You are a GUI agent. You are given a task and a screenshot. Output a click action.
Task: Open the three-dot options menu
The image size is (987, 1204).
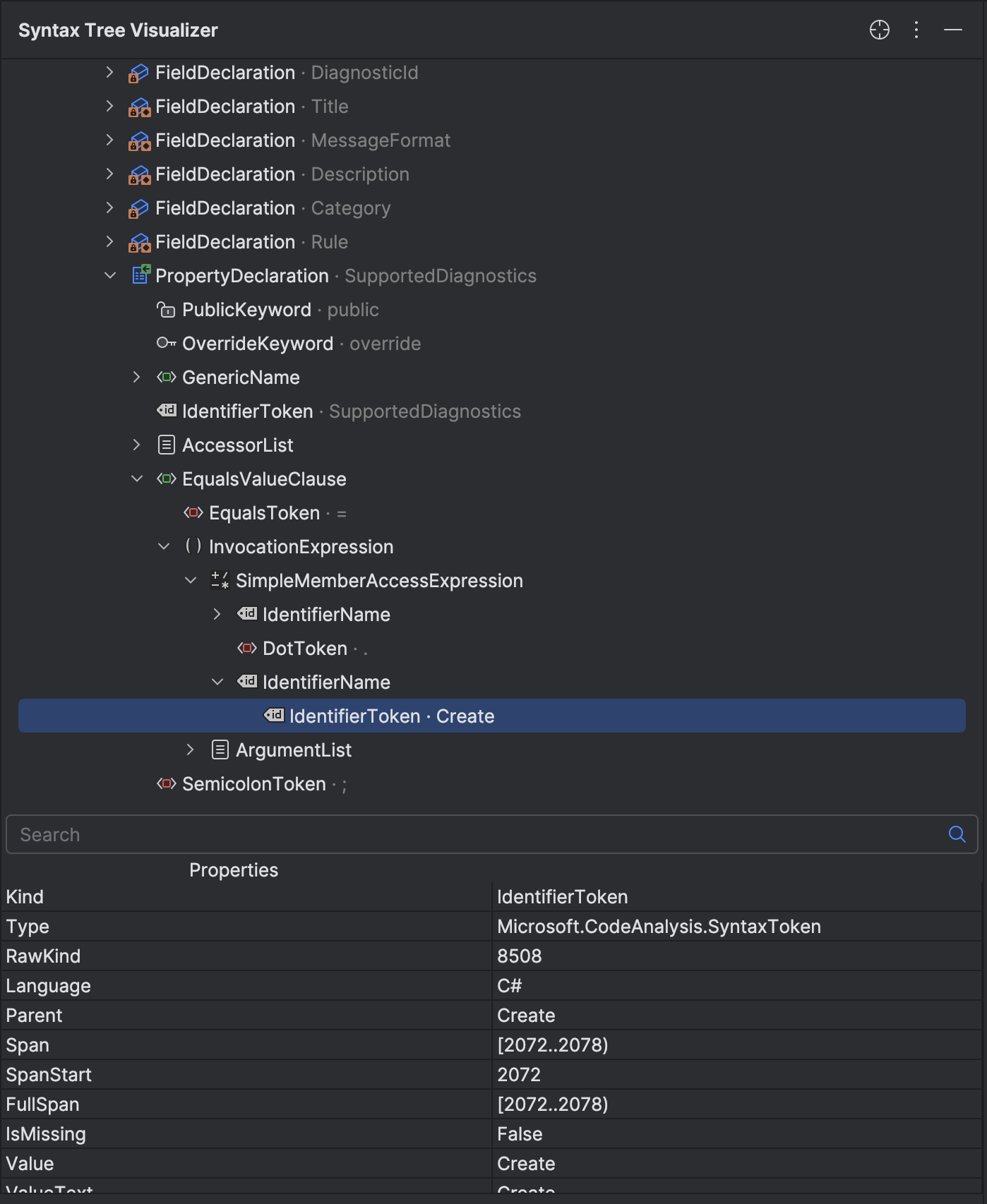click(x=916, y=30)
